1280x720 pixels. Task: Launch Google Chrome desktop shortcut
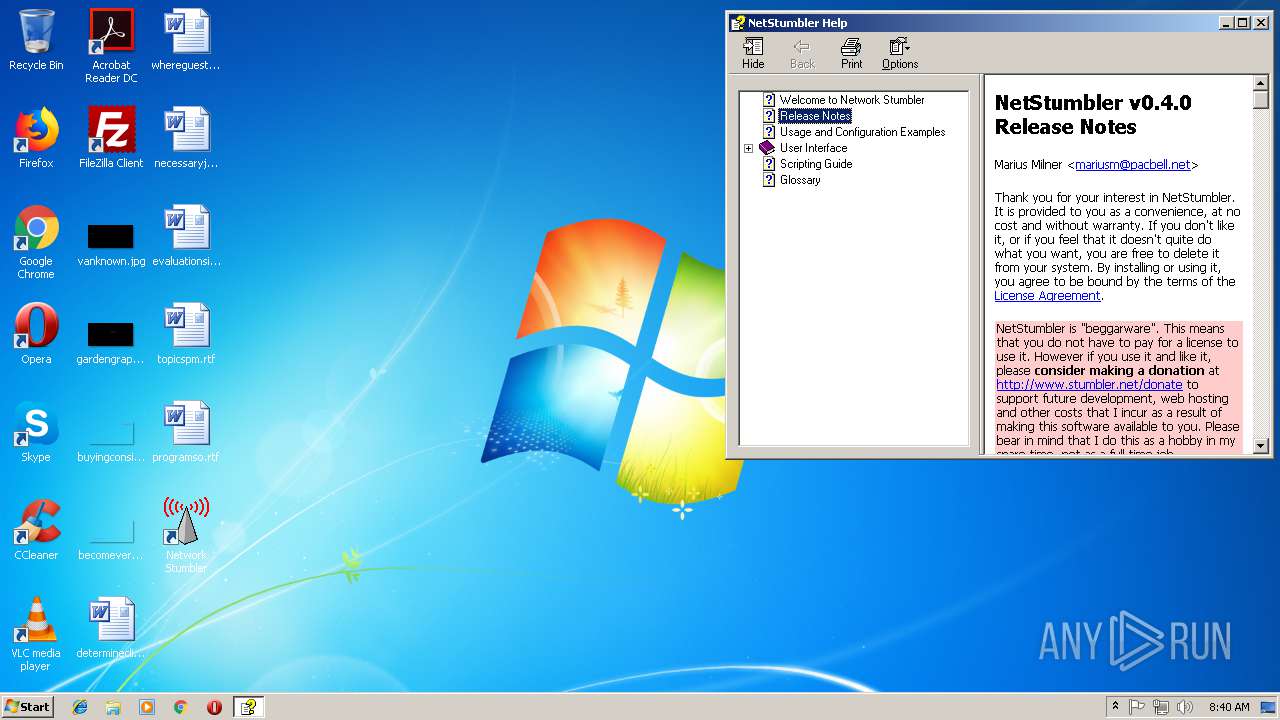pos(36,242)
